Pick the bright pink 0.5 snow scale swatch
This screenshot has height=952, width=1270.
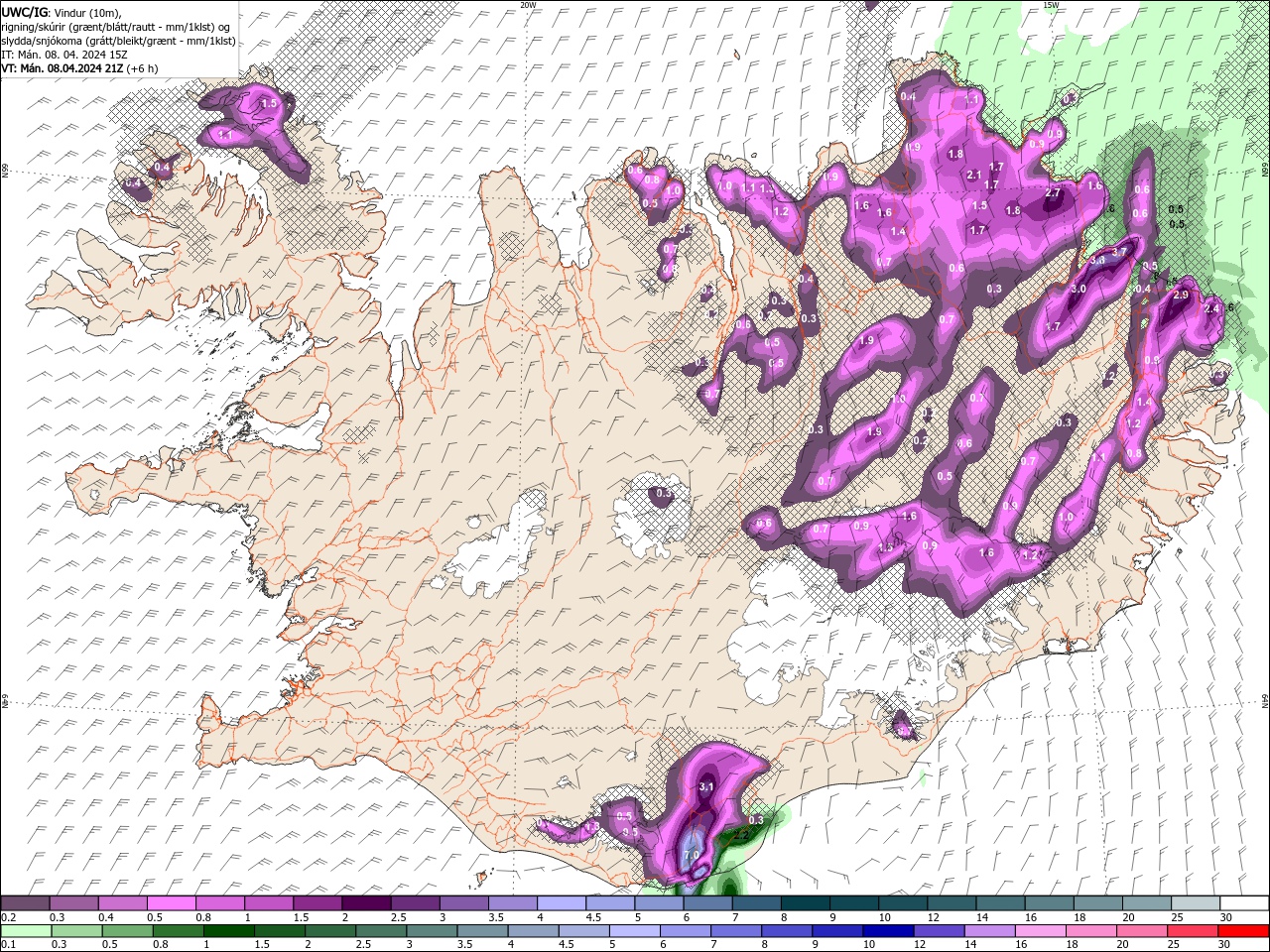click(x=172, y=903)
